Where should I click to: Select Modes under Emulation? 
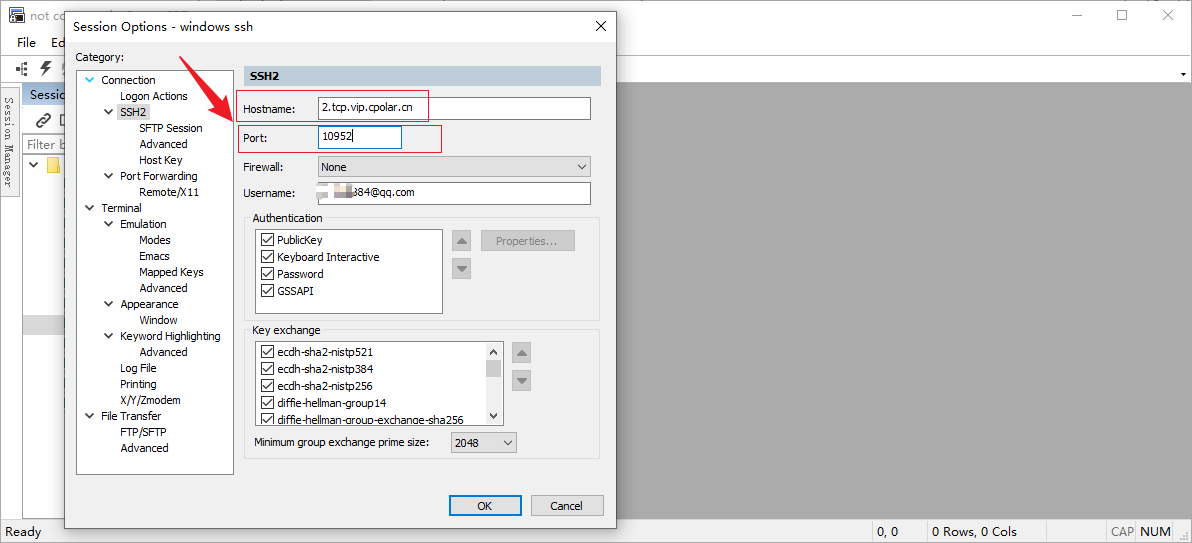[155, 240]
